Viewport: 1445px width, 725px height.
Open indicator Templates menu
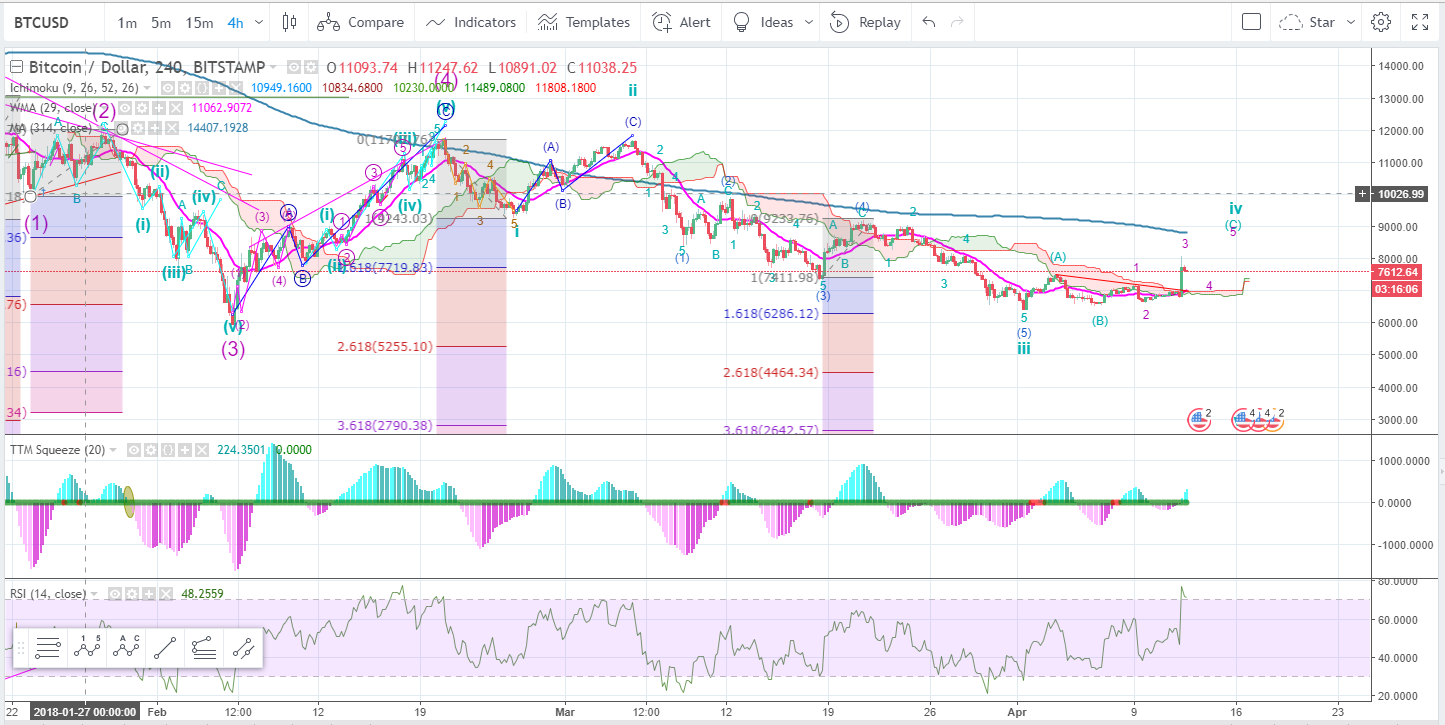click(x=584, y=22)
